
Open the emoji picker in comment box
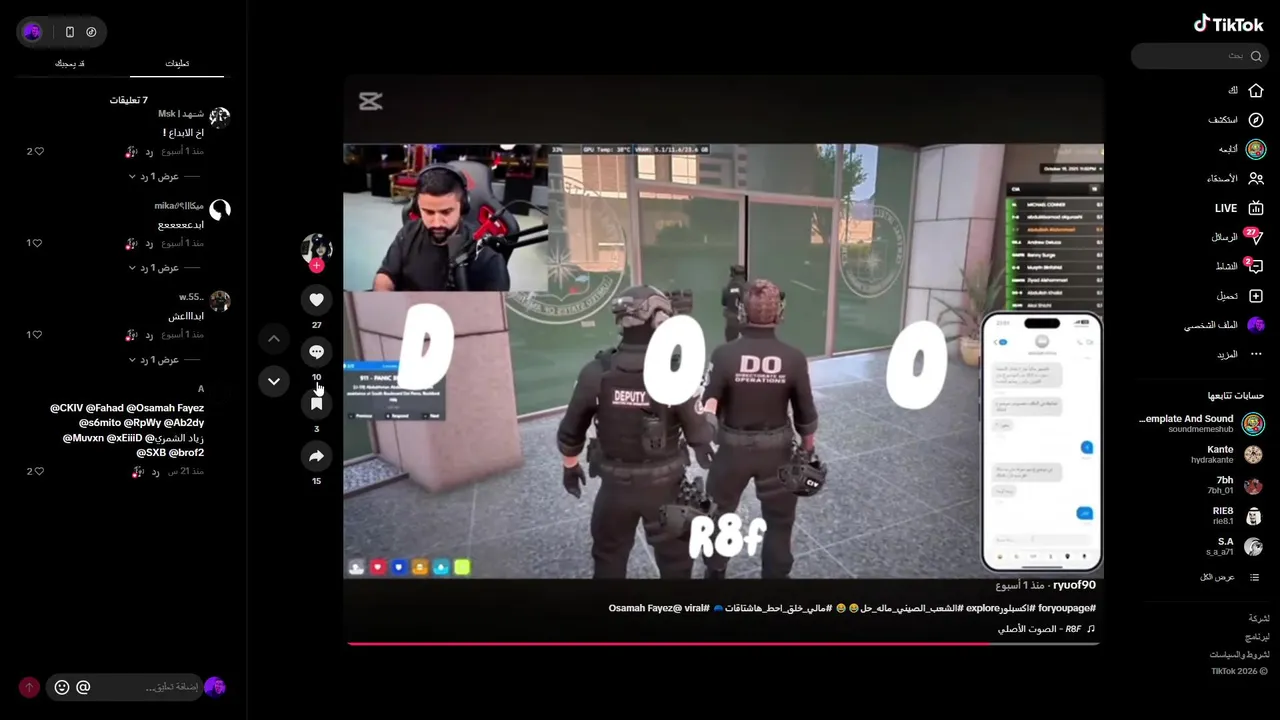point(62,687)
